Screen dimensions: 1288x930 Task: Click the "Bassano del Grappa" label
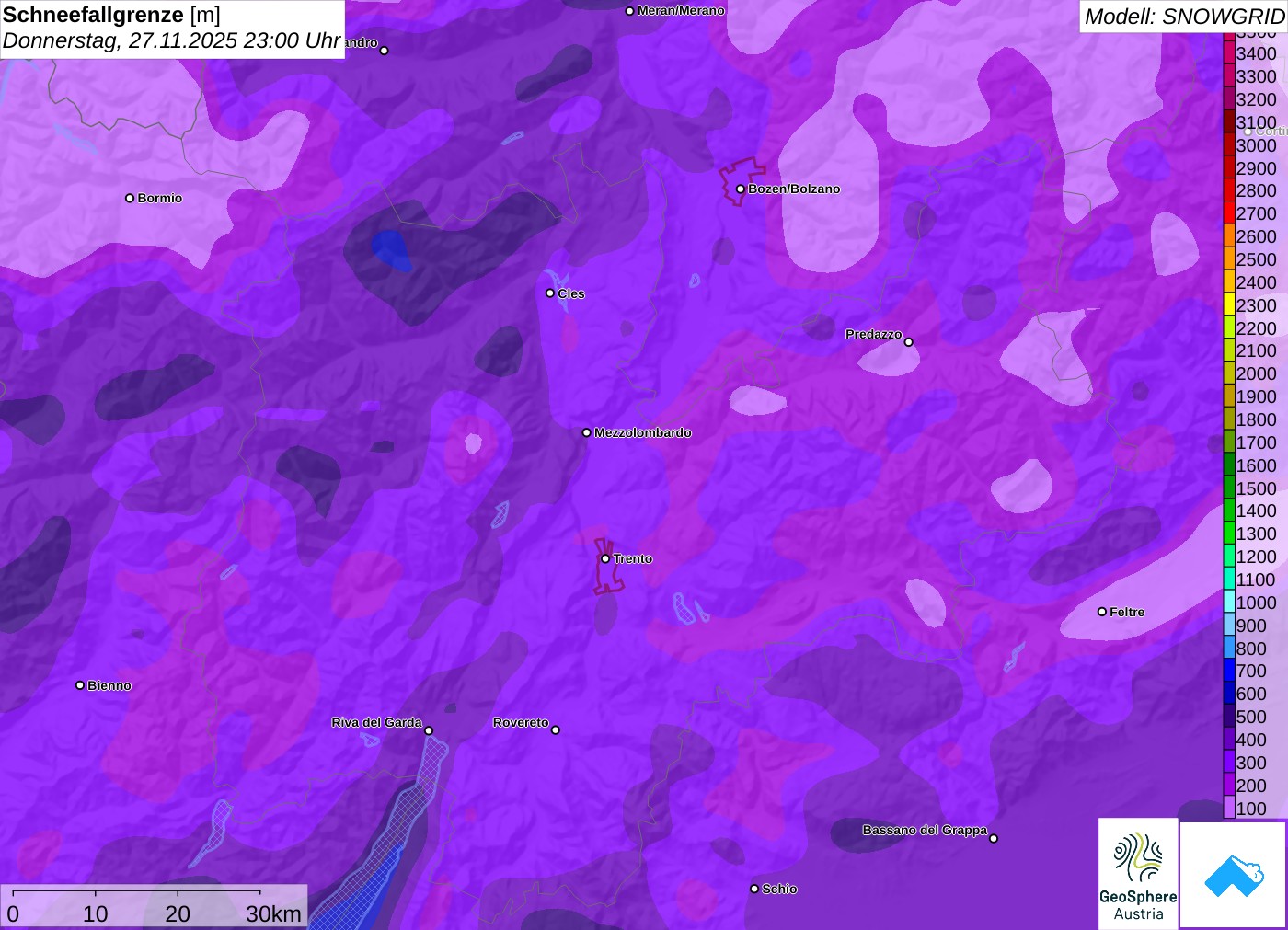pyautogui.click(x=925, y=830)
